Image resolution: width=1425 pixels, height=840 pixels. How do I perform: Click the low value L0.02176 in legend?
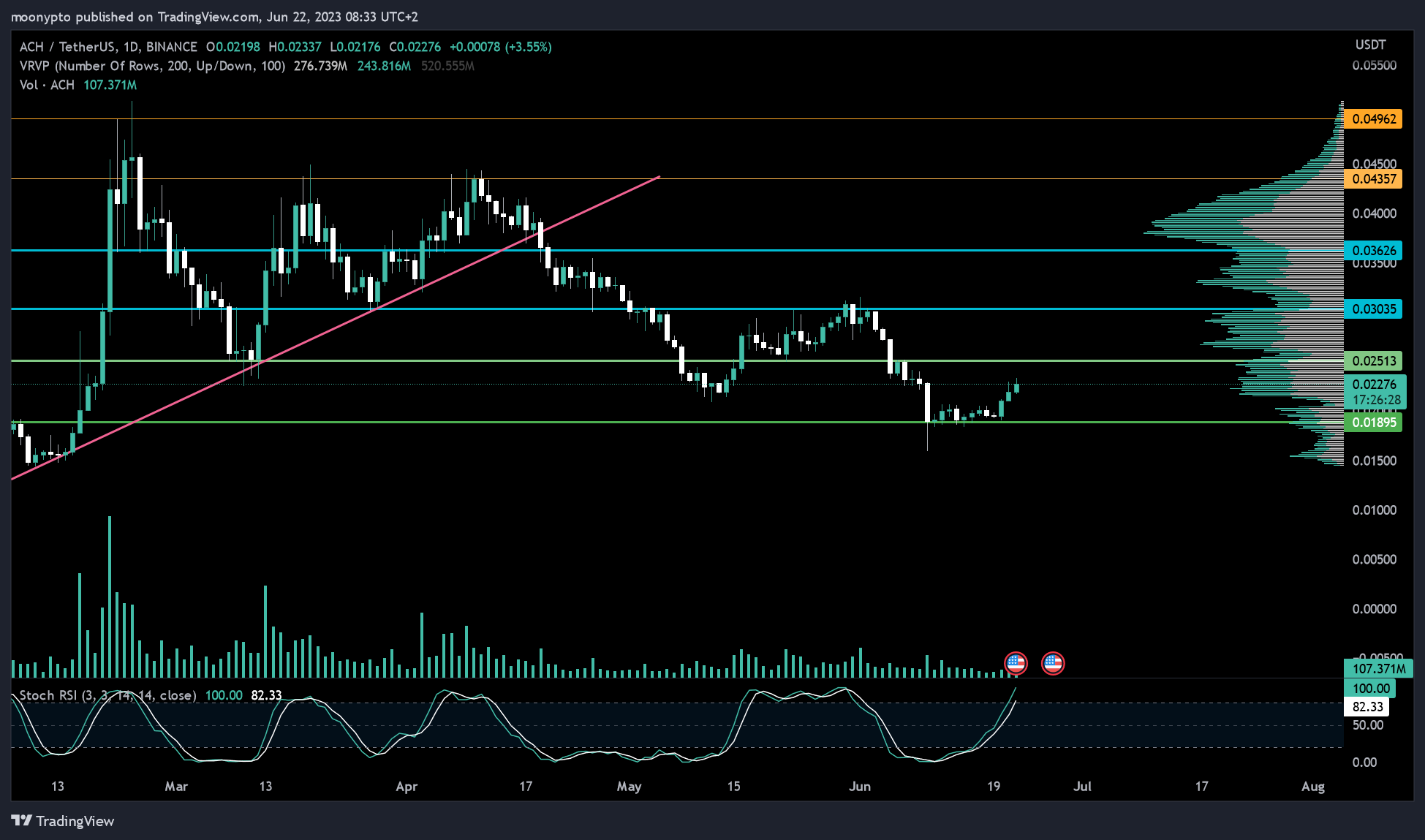[x=355, y=47]
